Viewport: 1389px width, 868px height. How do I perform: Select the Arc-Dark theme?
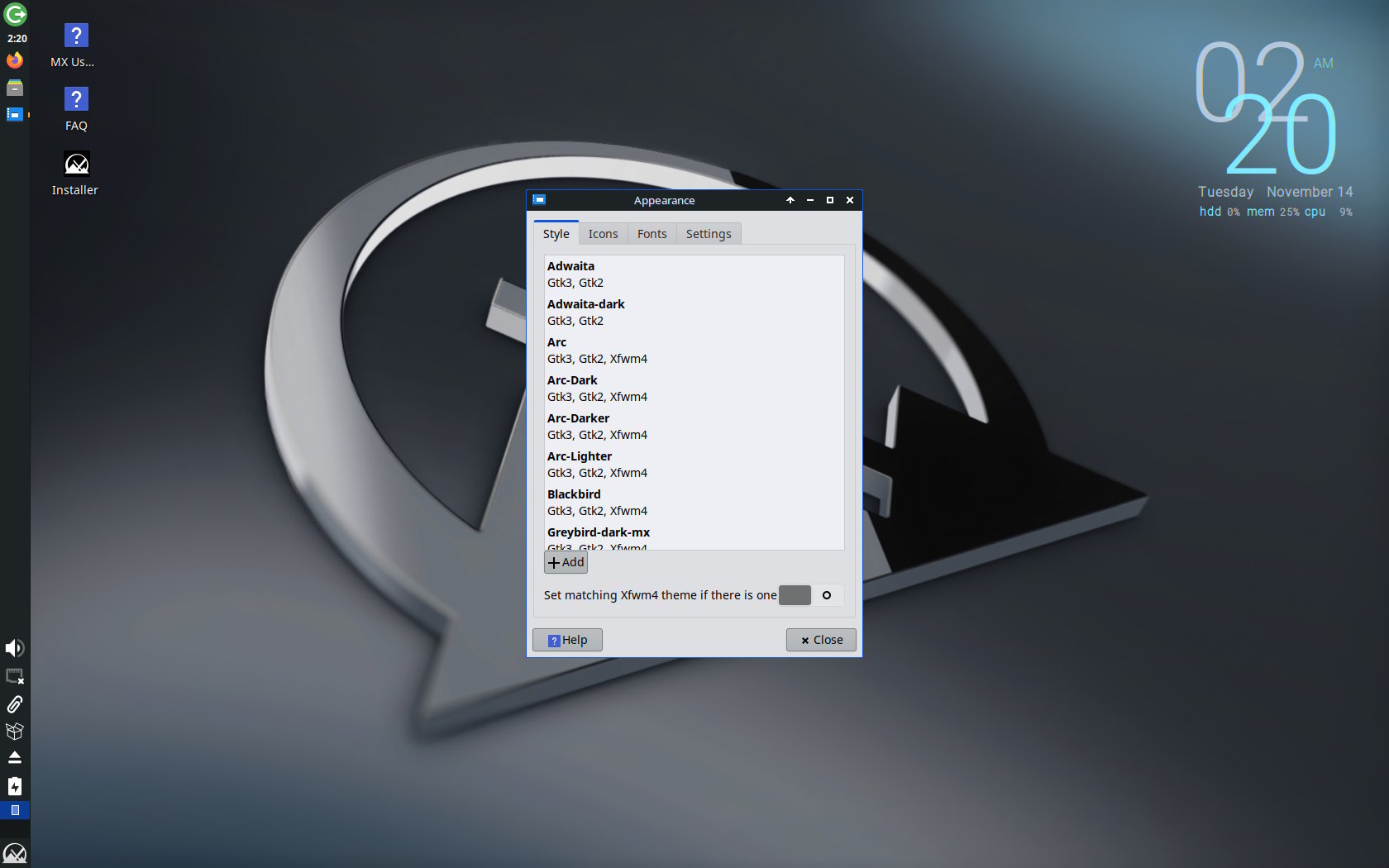694,389
